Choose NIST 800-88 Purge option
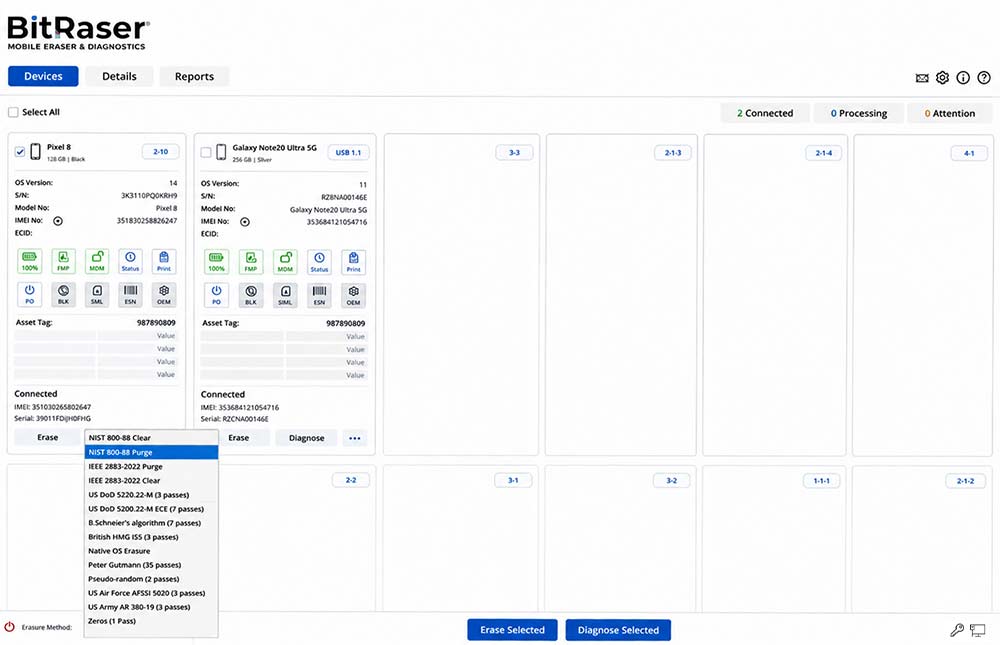 coord(151,452)
